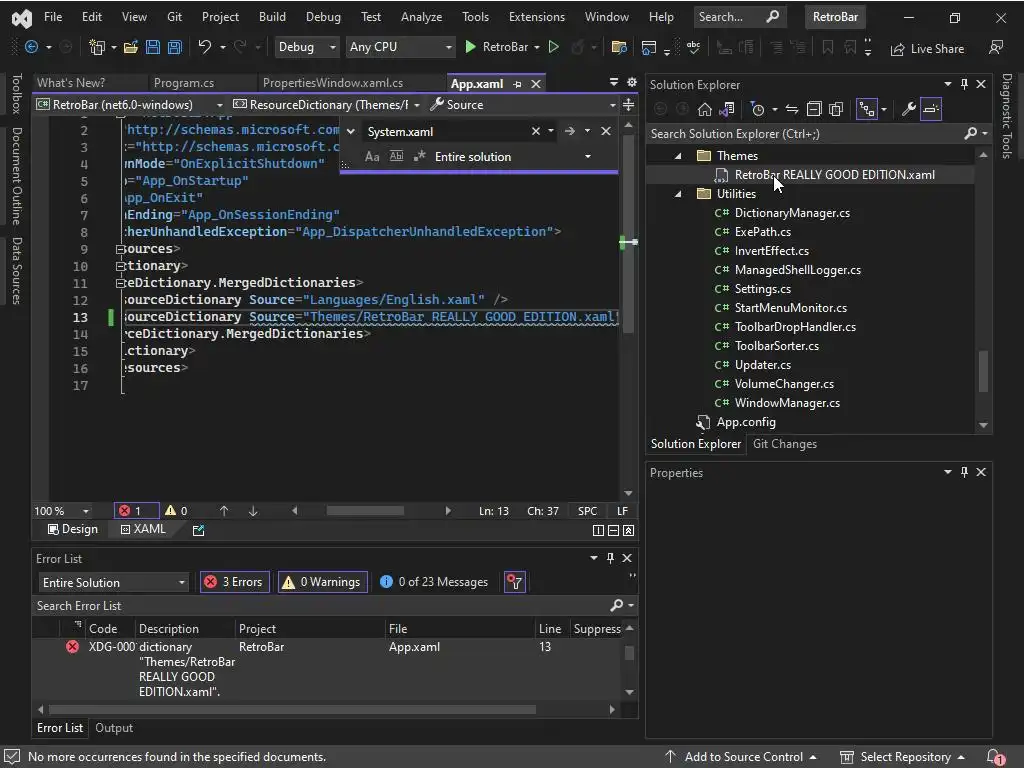This screenshot has height=768, width=1024.
Task: Click the Open File folder icon
Action: tap(131, 47)
